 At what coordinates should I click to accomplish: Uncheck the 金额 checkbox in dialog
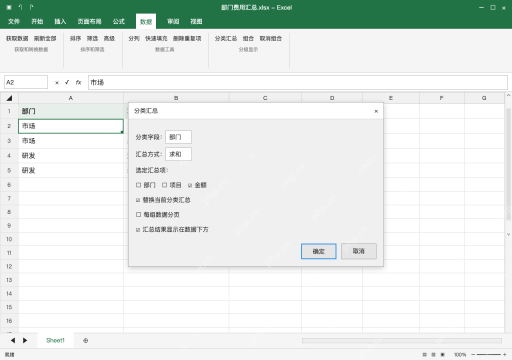point(190,185)
